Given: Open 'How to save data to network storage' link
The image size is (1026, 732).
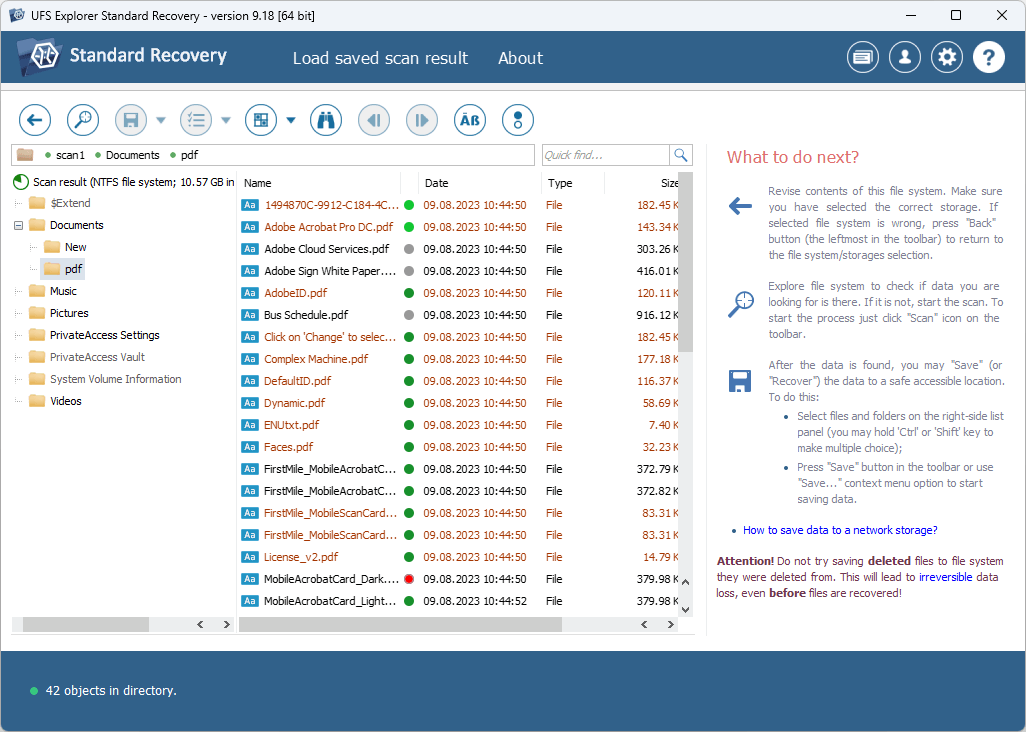Looking at the screenshot, I should pos(840,530).
